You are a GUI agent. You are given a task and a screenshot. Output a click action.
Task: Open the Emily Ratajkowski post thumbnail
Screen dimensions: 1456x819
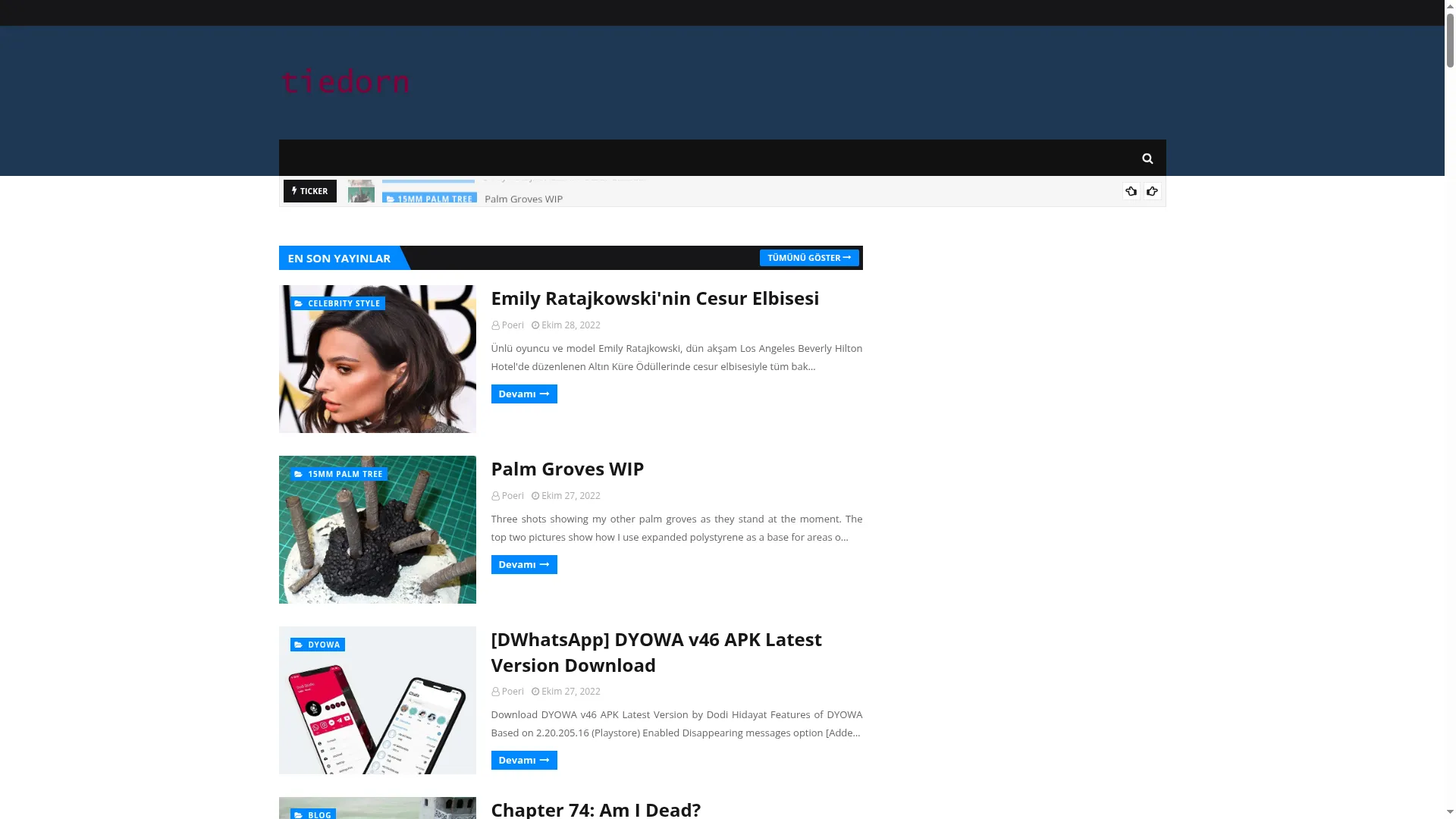pos(378,359)
